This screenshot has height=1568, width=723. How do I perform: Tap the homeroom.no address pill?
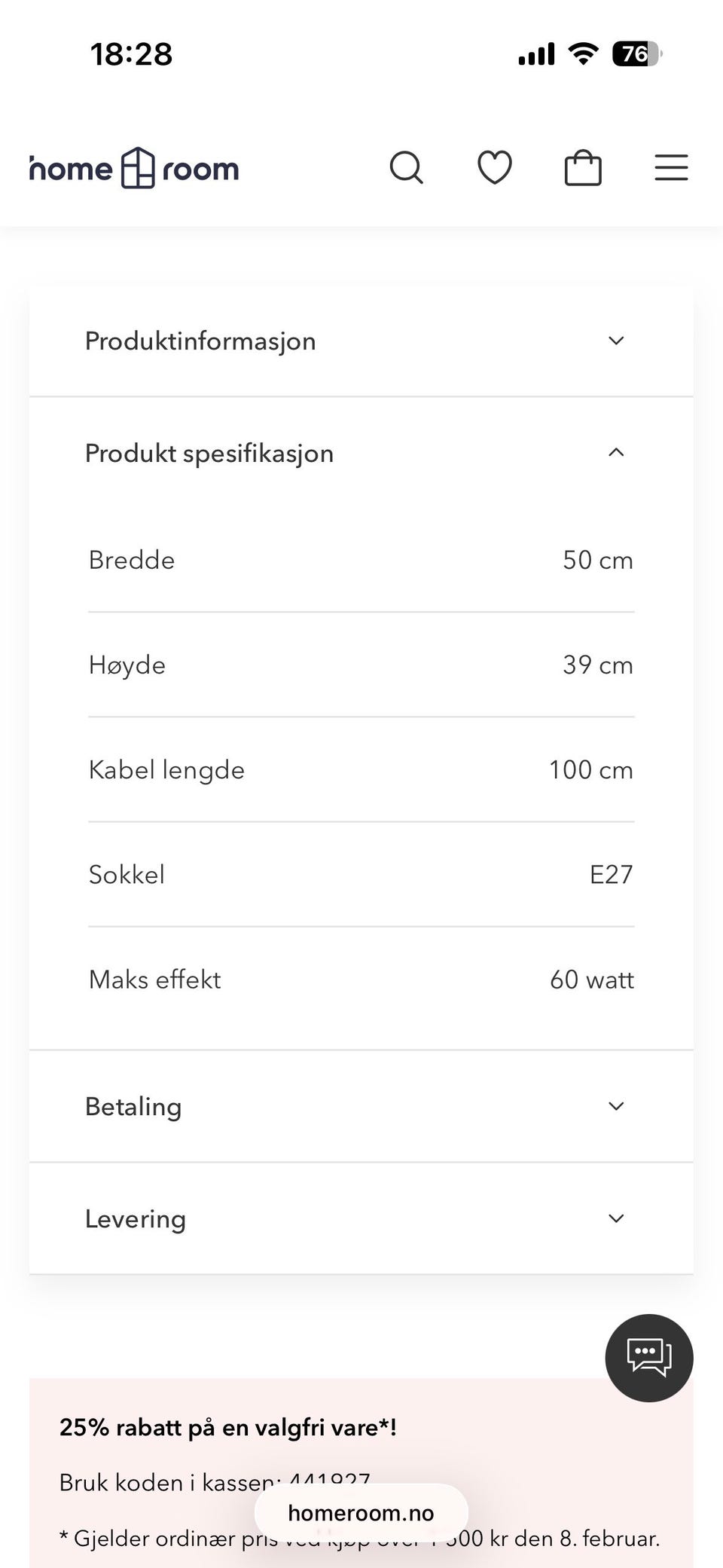[361, 1513]
